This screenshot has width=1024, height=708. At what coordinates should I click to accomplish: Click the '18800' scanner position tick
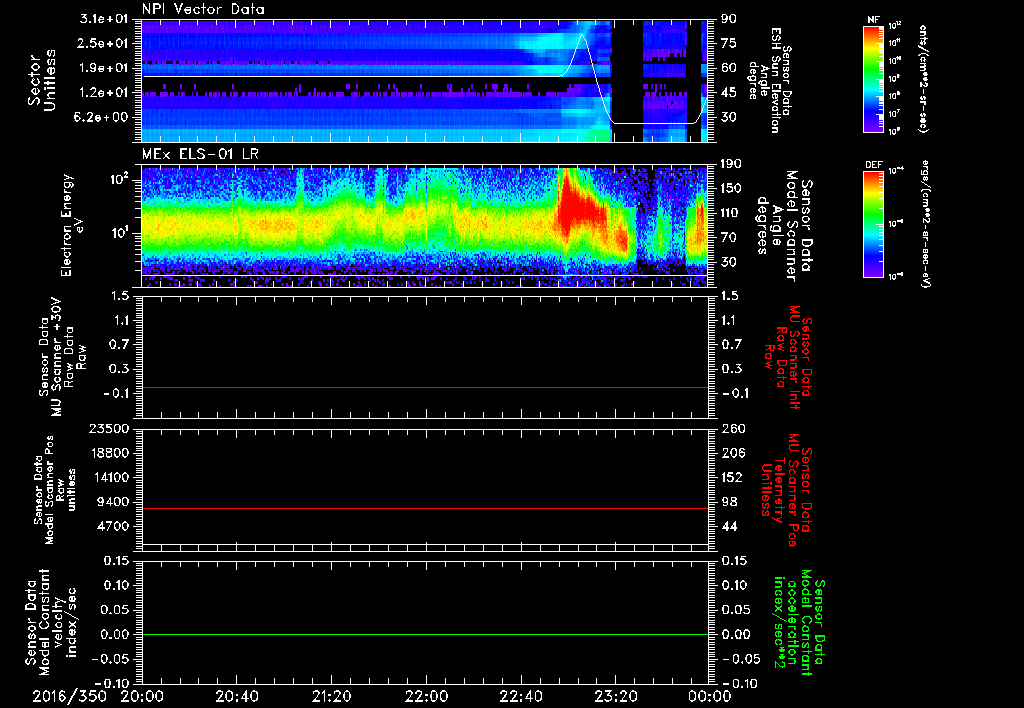[109, 453]
